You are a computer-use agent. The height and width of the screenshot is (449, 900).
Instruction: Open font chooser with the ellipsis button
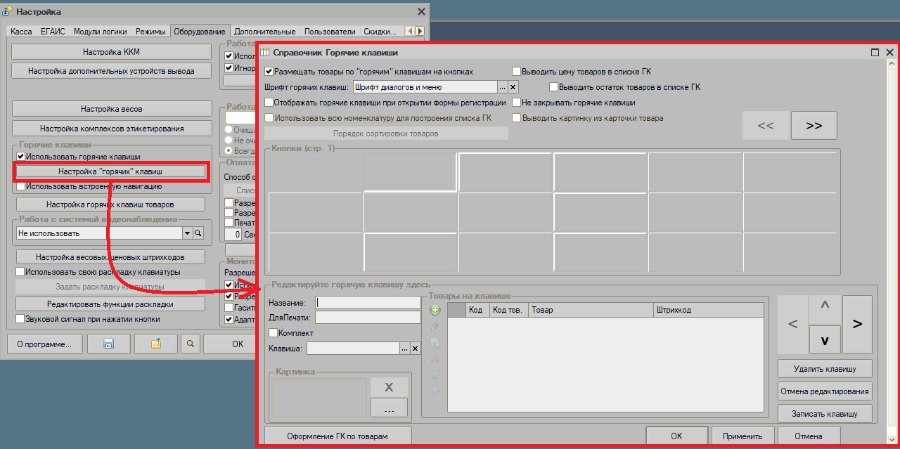[x=503, y=87]
